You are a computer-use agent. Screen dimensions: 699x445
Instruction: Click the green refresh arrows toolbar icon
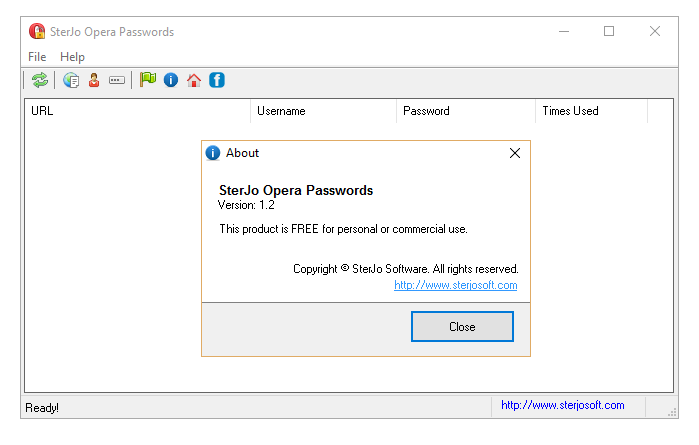pos(40,81)
